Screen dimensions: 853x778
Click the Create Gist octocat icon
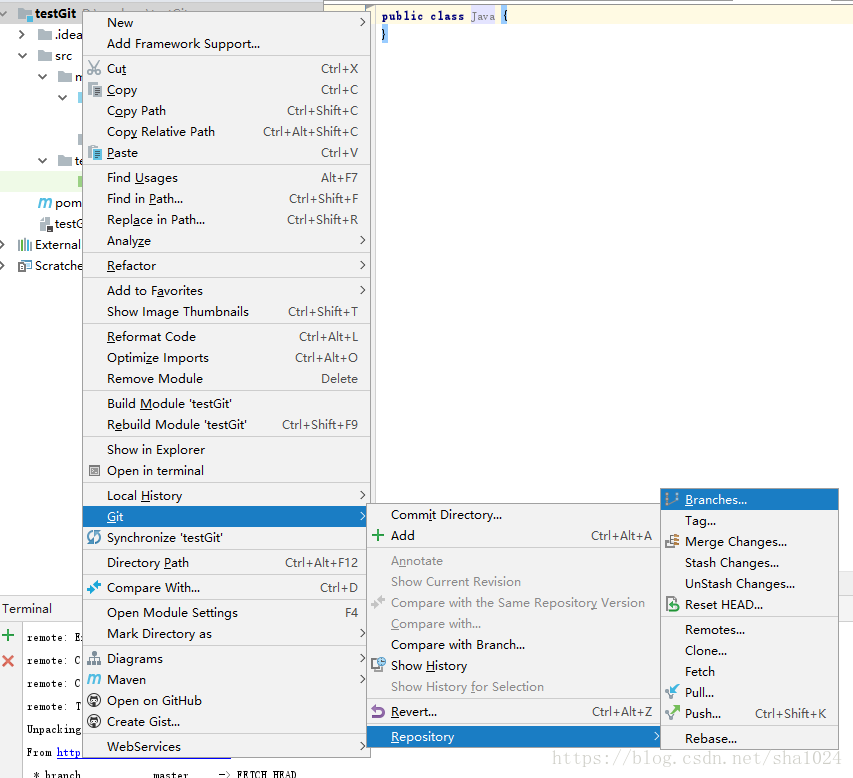[x=94, y=721]
